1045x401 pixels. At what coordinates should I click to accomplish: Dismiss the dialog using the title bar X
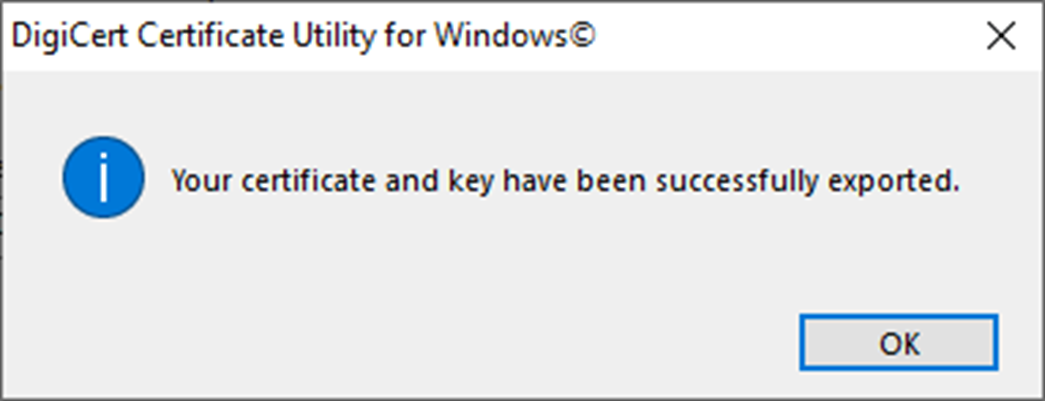click(1001, 37)
